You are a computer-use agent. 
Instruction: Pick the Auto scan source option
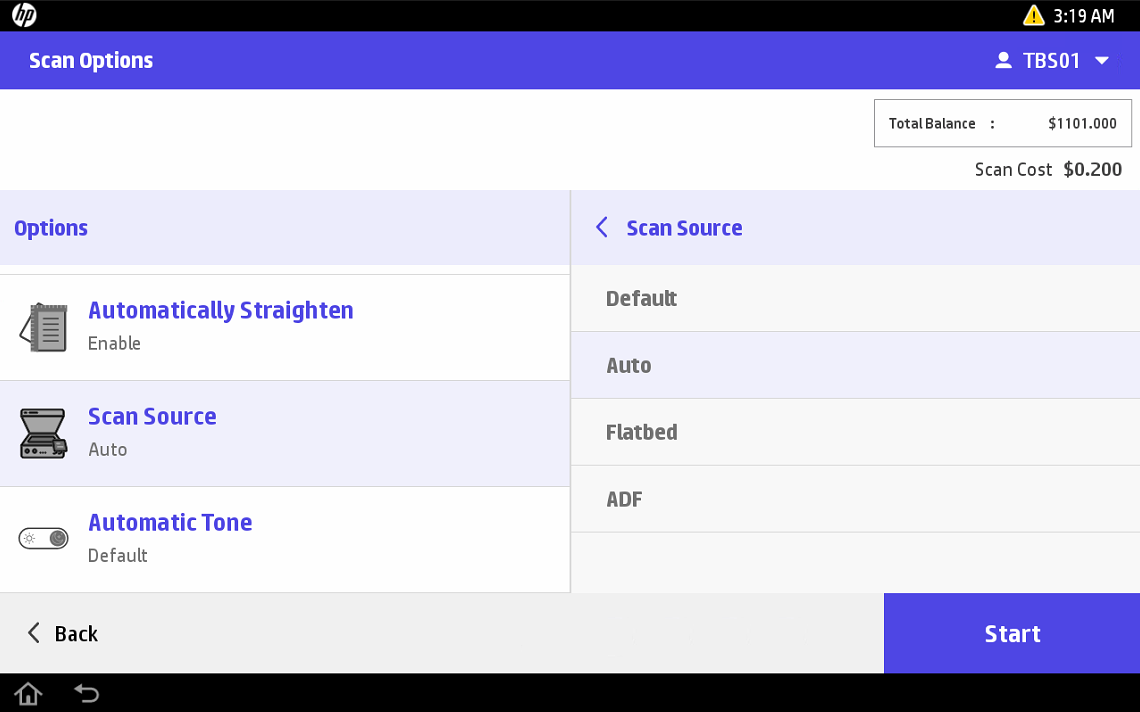pos(855,366)
